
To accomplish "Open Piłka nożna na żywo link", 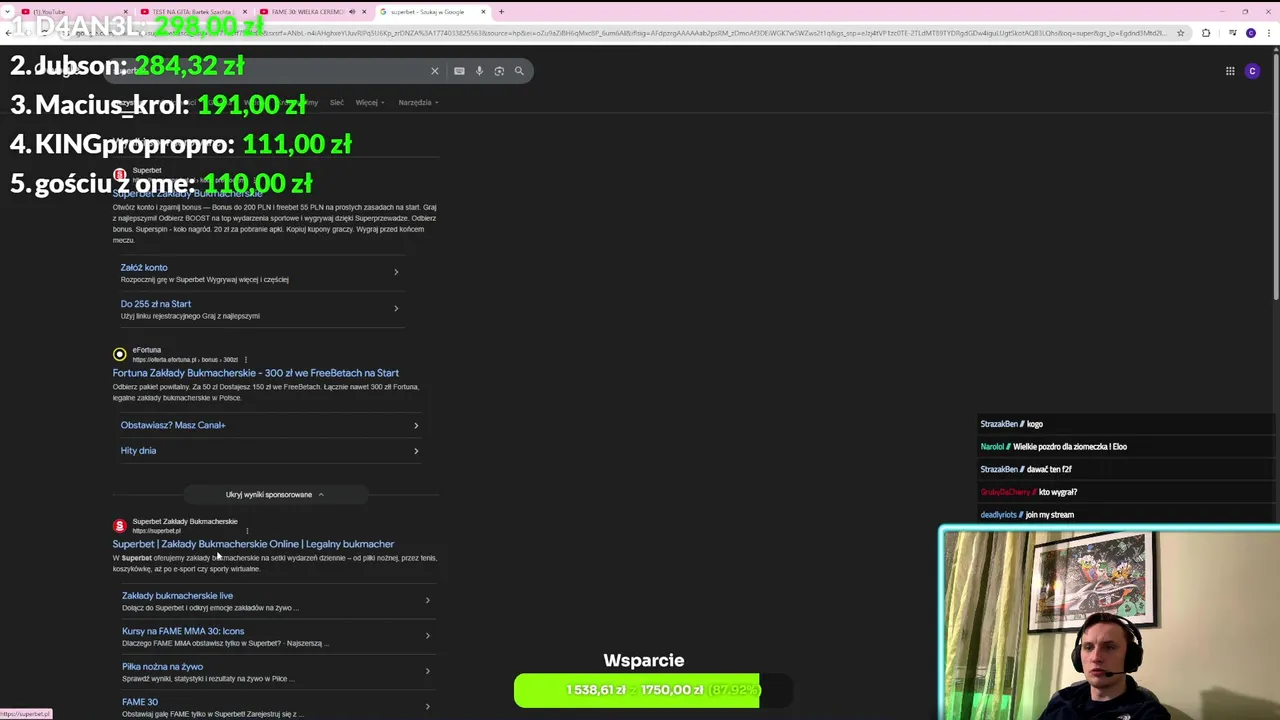I will tap(162, 667).
